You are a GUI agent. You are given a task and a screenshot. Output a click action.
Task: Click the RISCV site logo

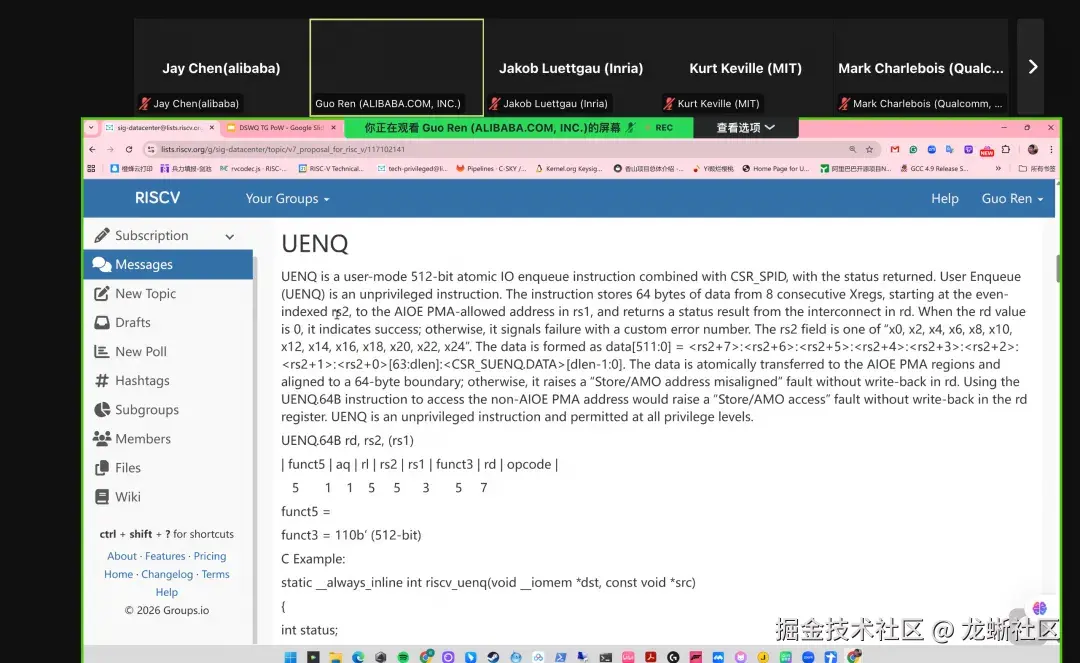click(x=158, y=198)
